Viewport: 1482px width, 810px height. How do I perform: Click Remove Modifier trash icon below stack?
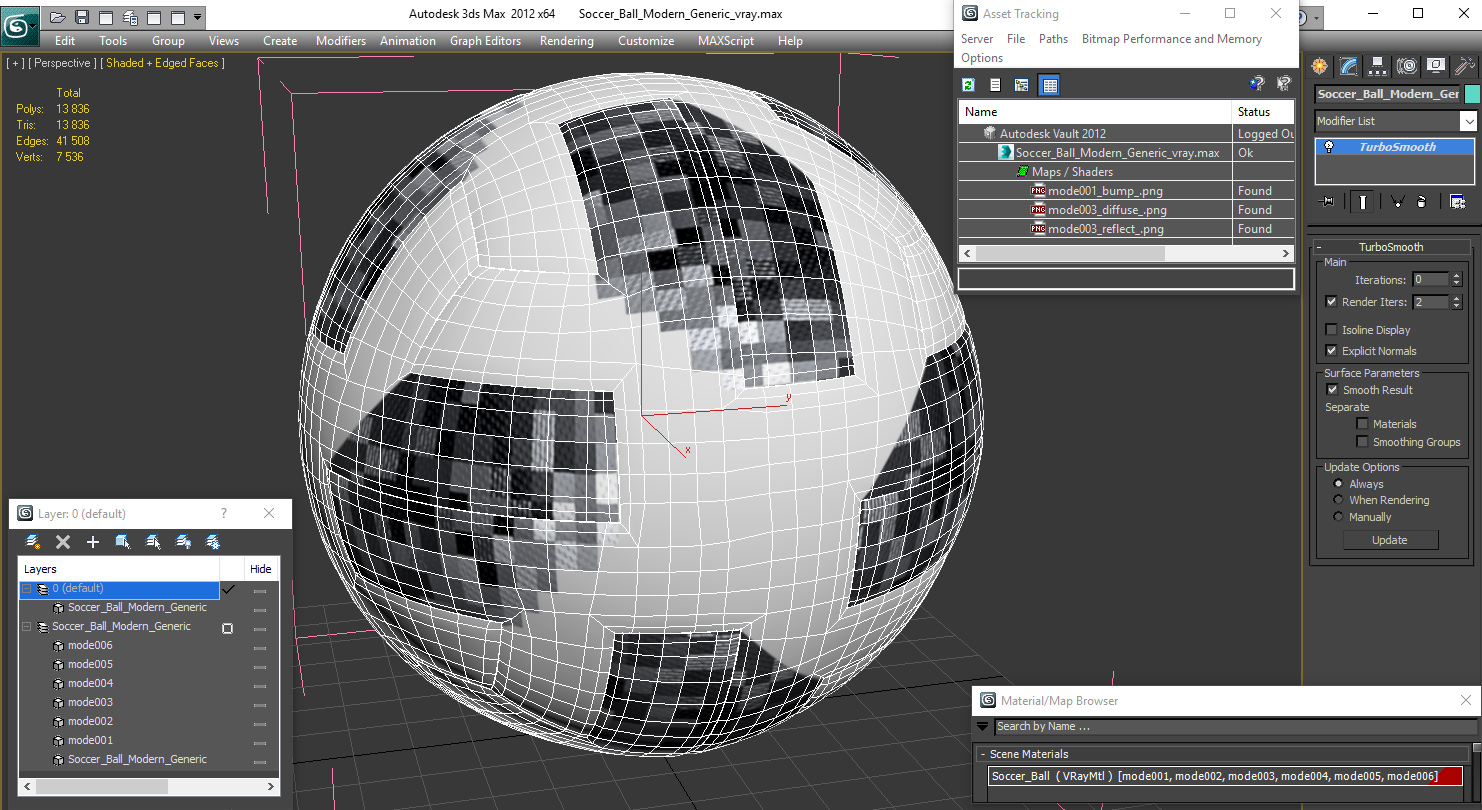(1421, 201)
